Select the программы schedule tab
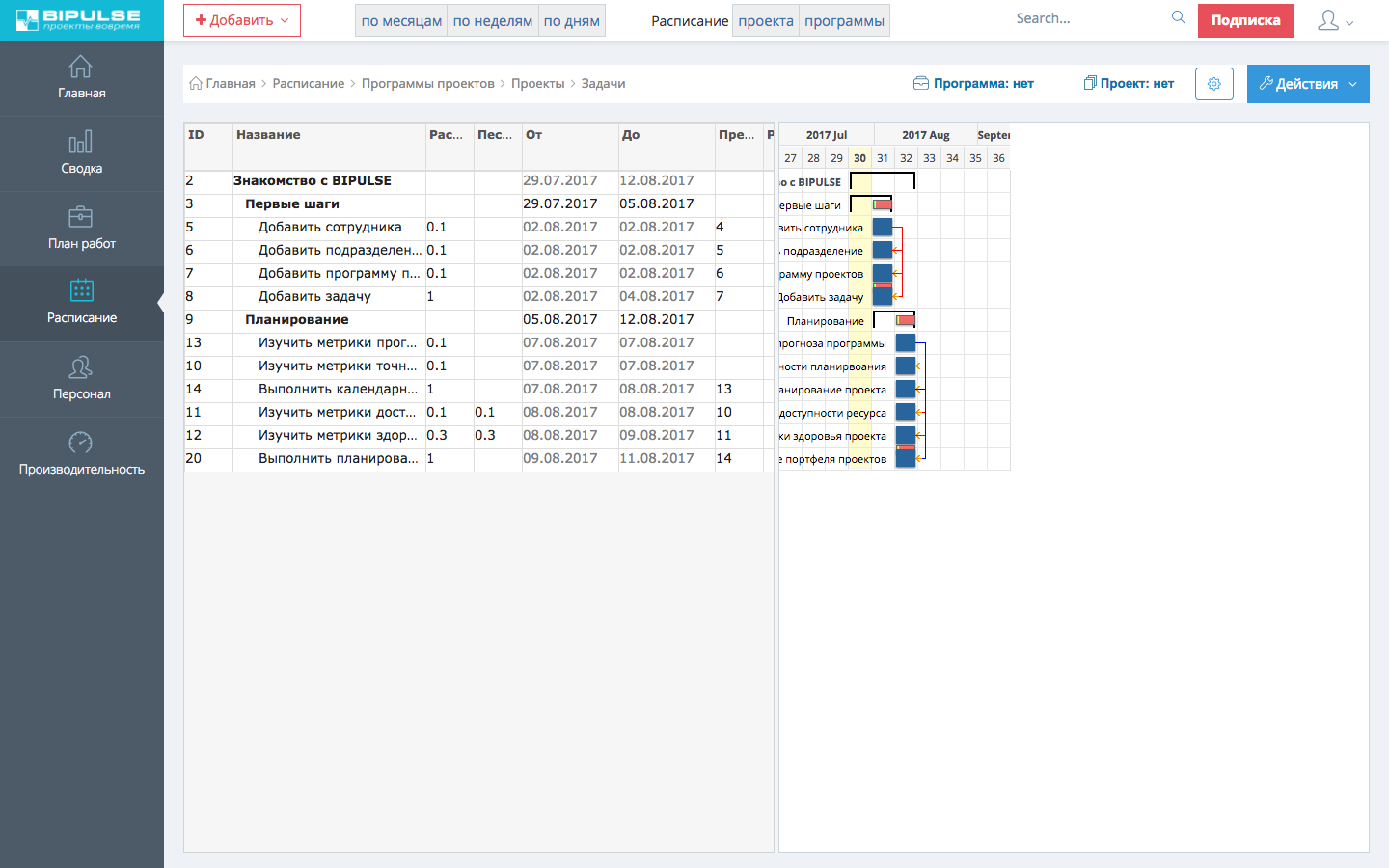 pos(844,20)
